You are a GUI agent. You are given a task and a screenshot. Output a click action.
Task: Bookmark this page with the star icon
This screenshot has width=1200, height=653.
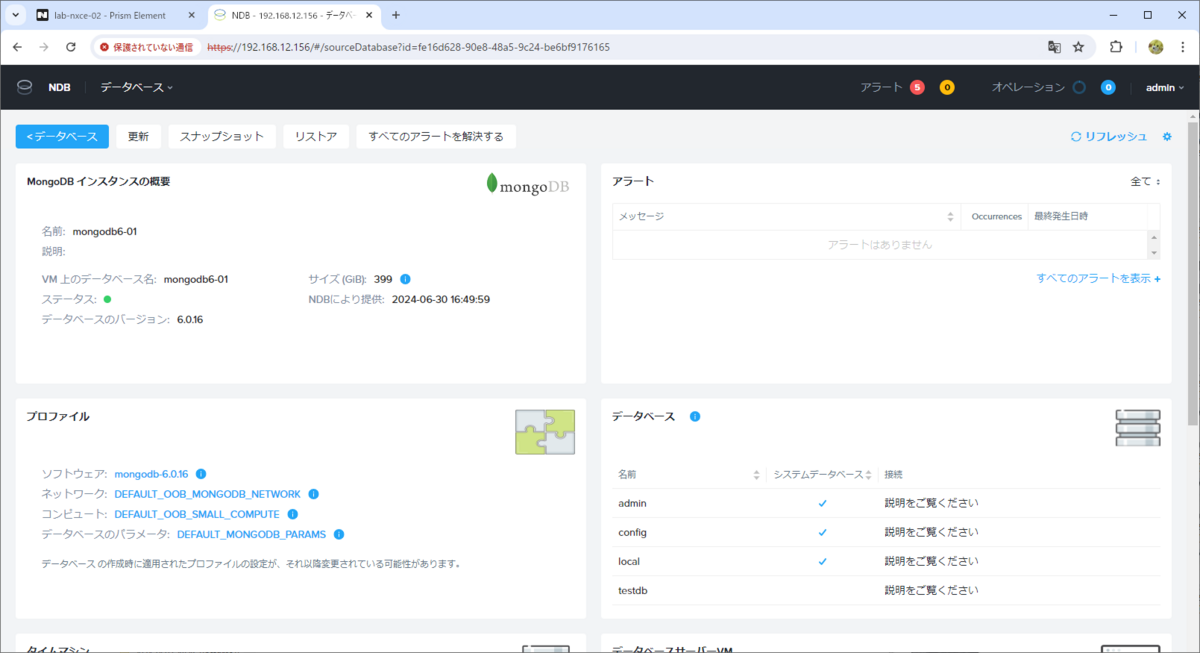point(1078,47)
